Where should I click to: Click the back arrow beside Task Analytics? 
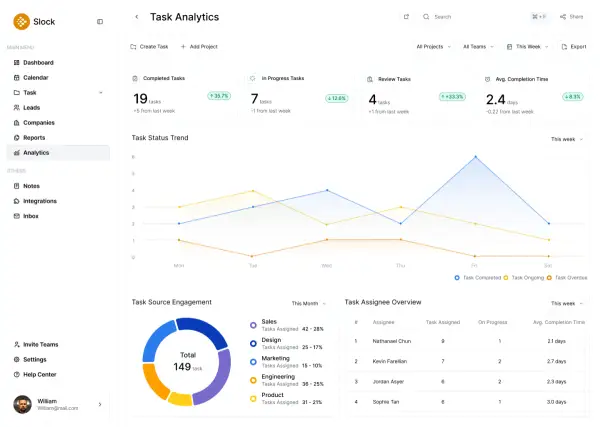tap(136, 17)
